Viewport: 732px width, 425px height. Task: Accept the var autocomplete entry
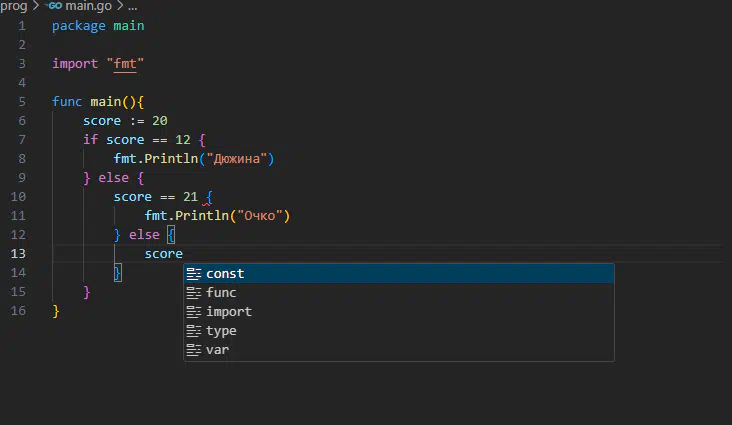tap(399, 350)
